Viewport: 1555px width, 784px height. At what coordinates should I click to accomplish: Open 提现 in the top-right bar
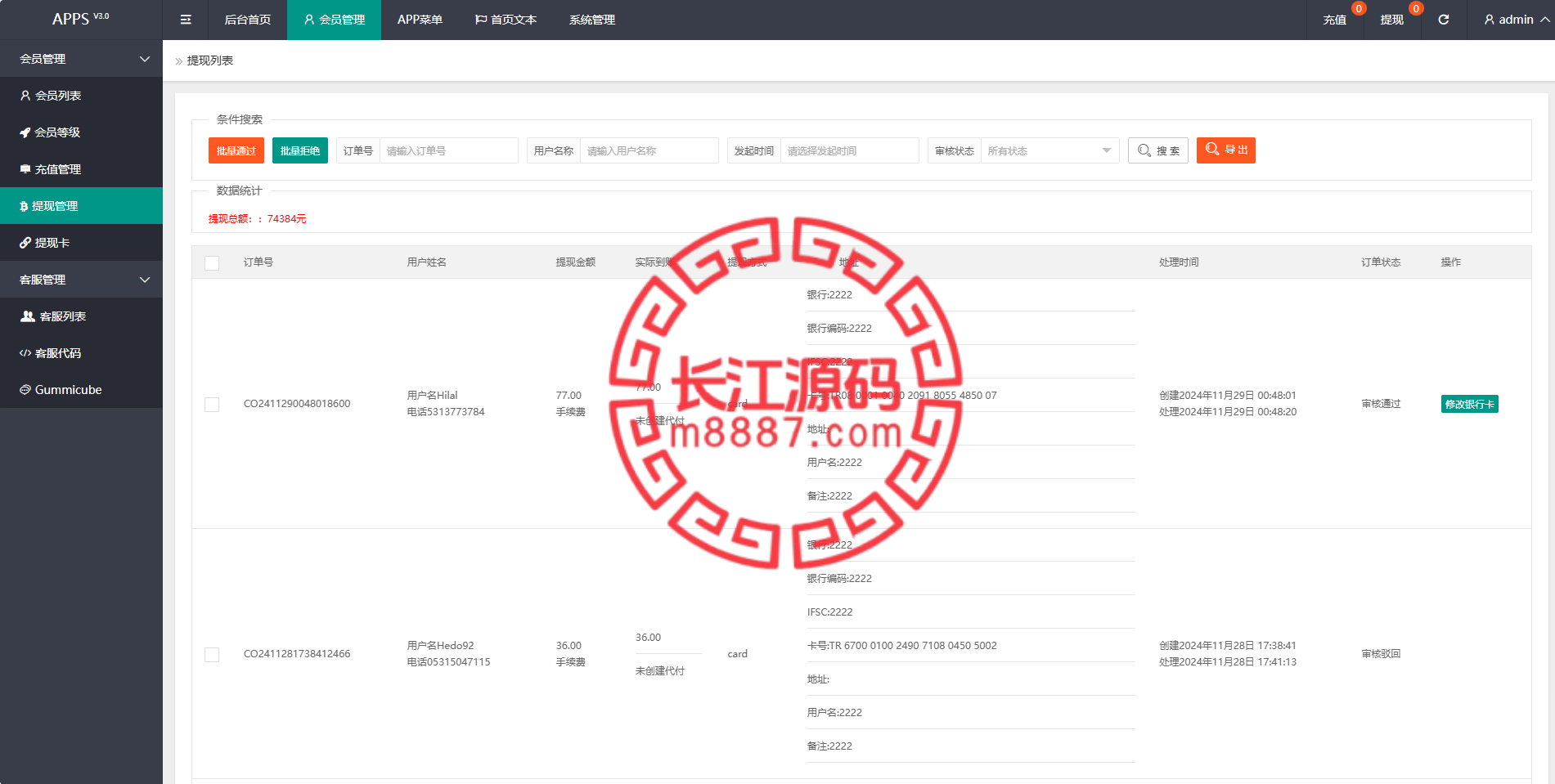[1392, 20]
